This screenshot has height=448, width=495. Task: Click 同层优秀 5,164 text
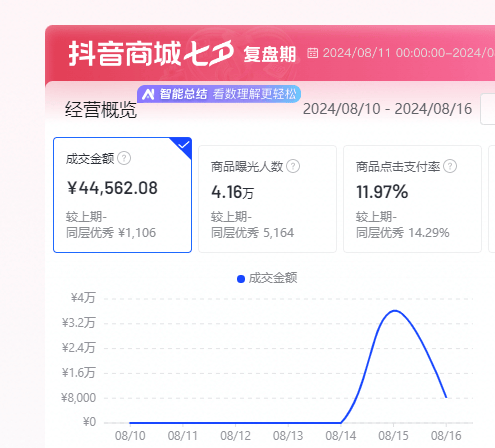253,233
